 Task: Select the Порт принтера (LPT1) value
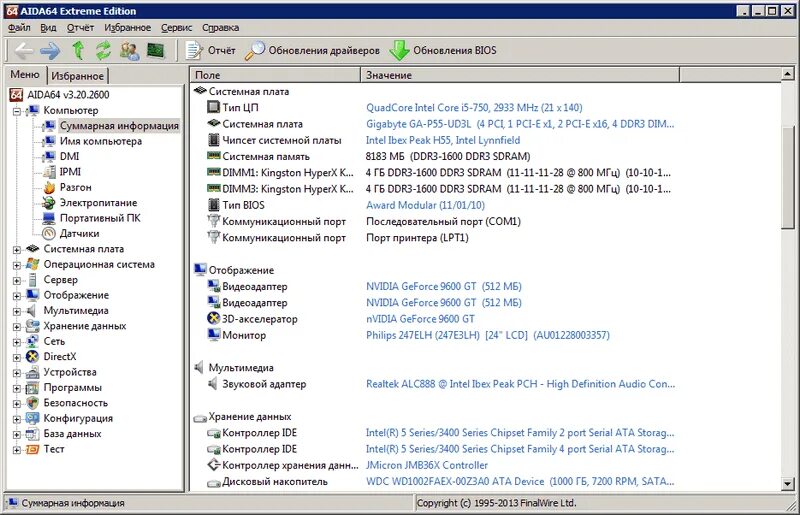(x=417, y=238)
